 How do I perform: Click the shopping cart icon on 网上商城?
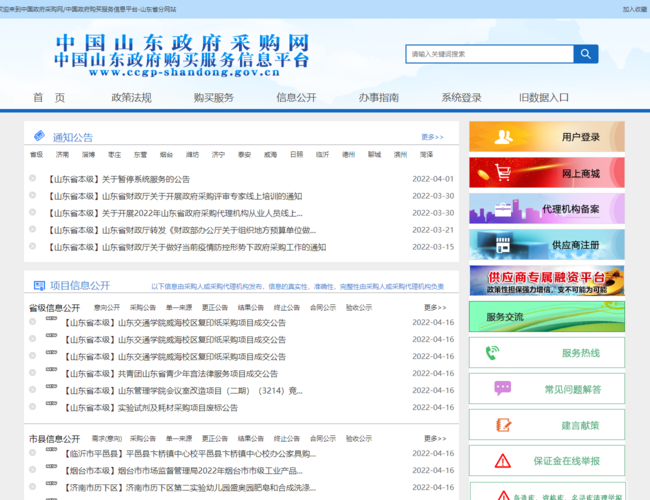click(x=503, y=172)
